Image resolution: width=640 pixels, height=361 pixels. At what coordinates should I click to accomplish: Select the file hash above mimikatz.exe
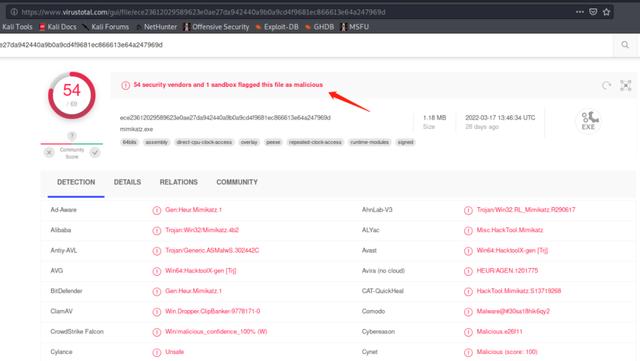pyautogui.click(x=225, y=118)
